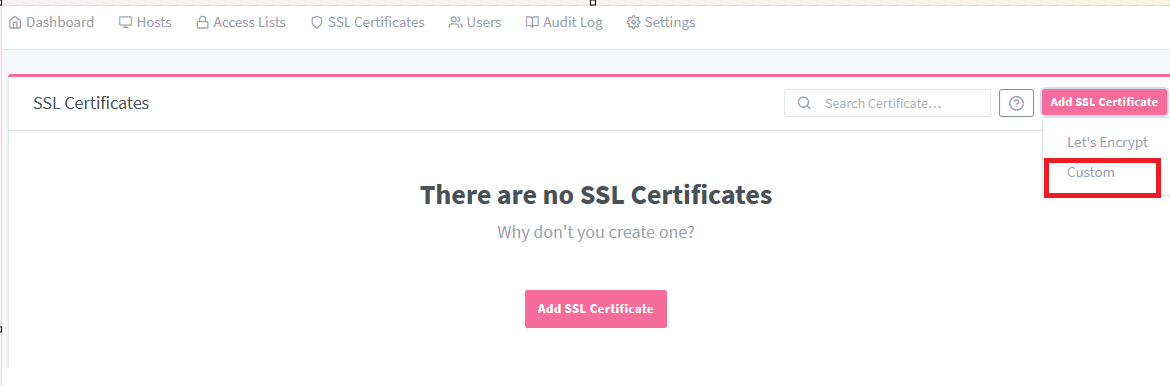Click the book icon beside Audit Log
Viewport: 1170px width, 386px height.
[x=532, y=22]
